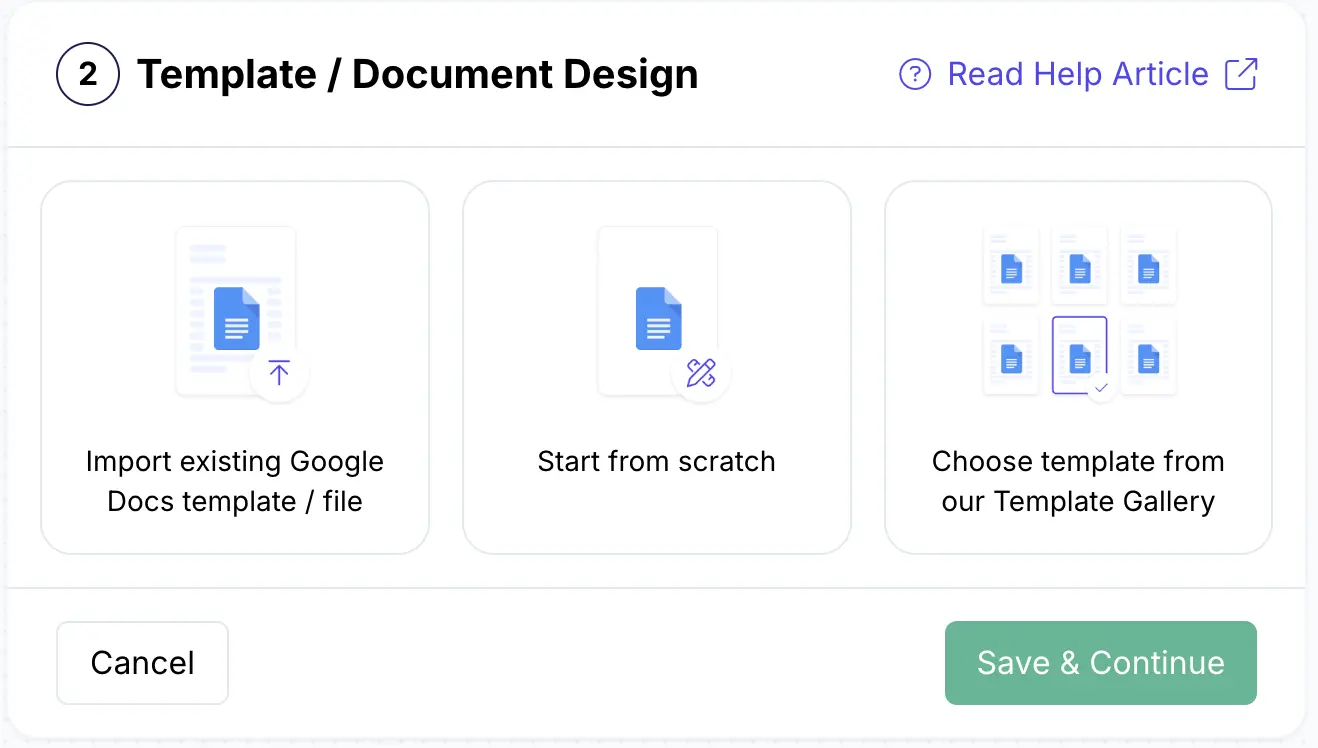This screenshot has width=1318, height=748.
Task: Click the blue document icon inside Start from scratch card
Action: (x=657, y=318)
